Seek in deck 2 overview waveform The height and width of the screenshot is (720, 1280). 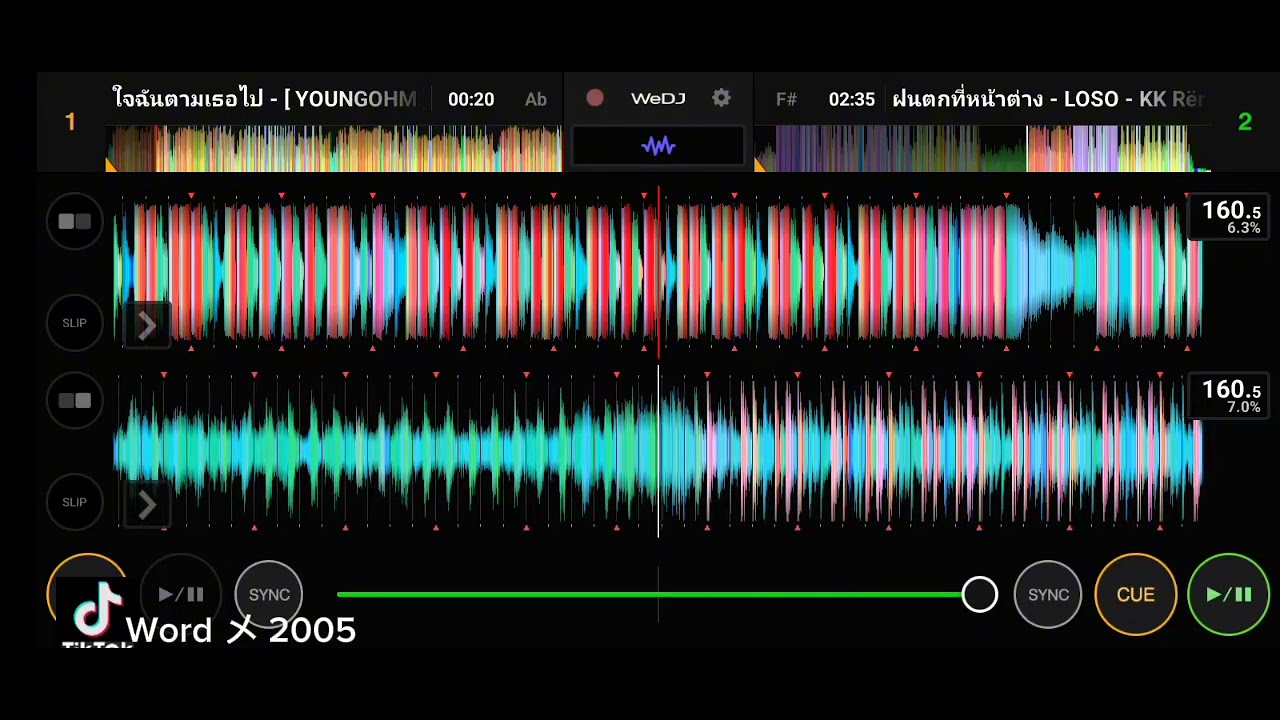[982, 148]
